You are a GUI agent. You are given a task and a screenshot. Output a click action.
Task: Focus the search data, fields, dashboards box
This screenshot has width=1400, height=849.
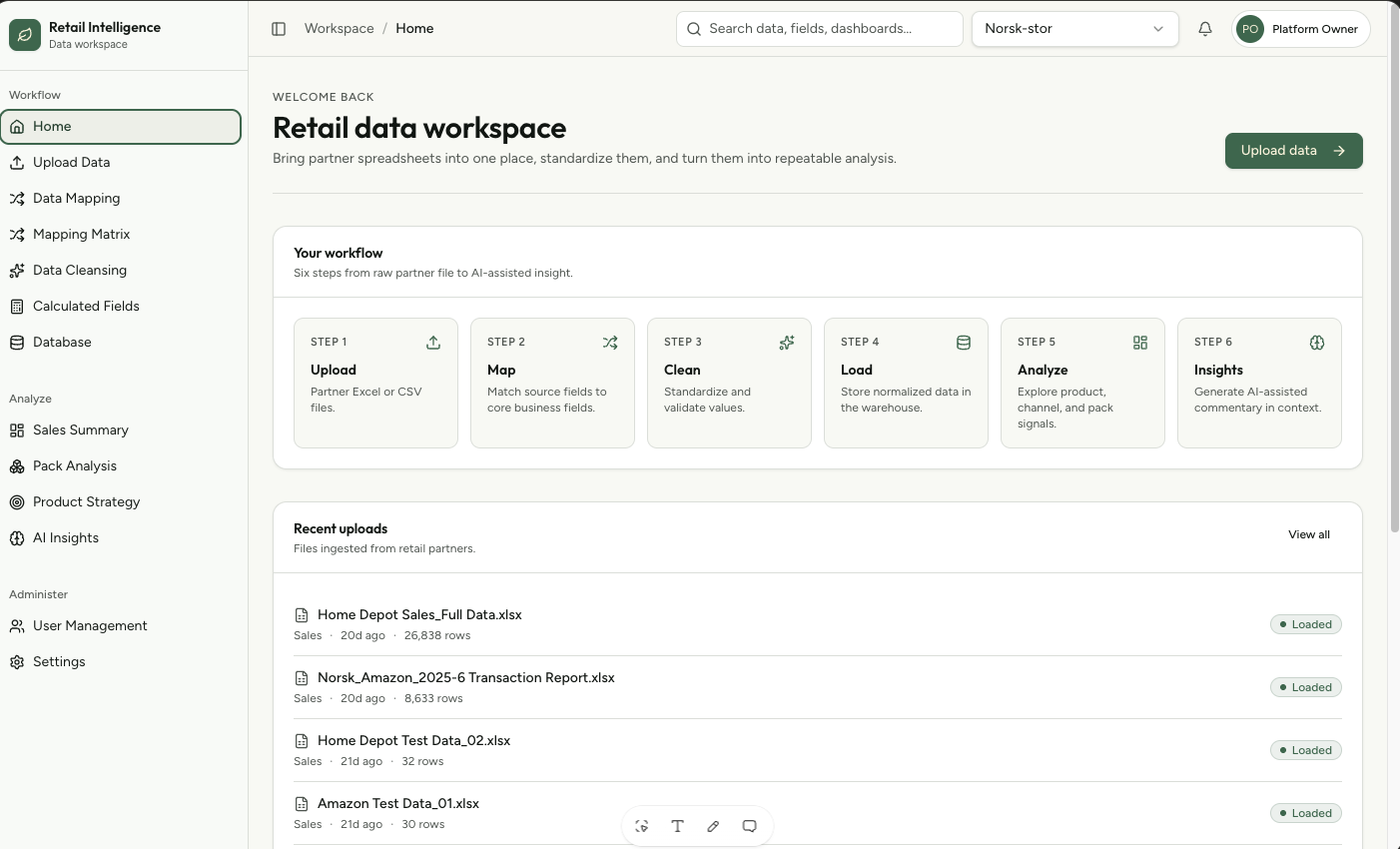pos(820,29)
